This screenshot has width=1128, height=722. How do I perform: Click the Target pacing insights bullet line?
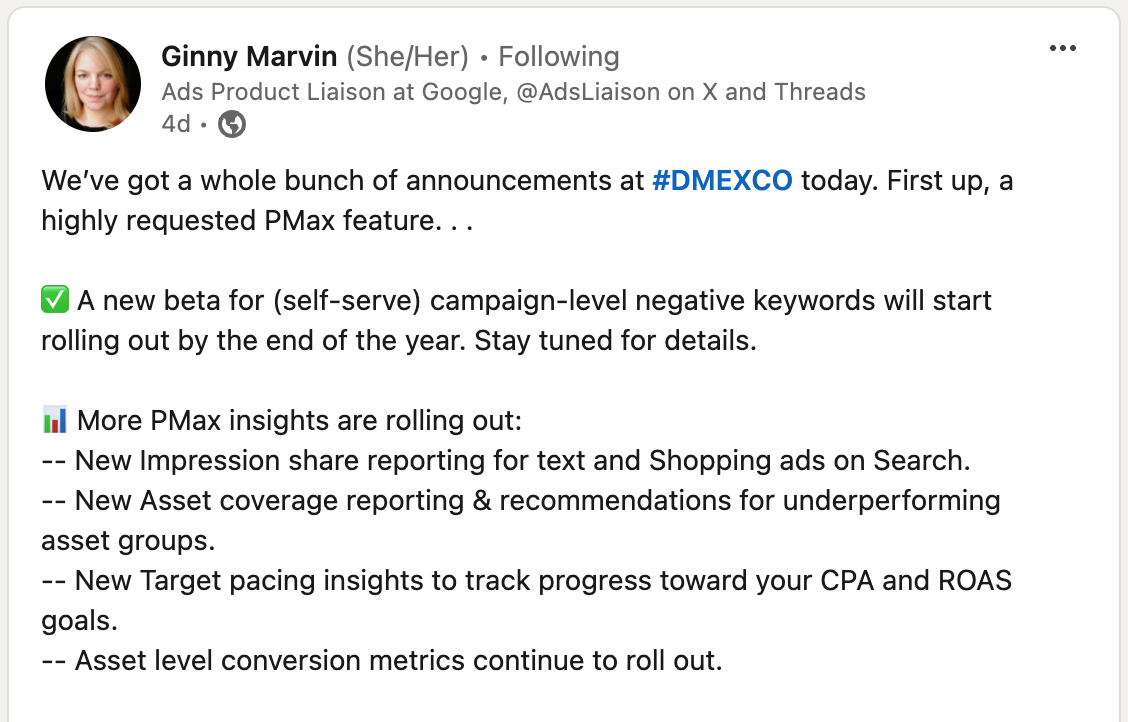click(527, 600)
